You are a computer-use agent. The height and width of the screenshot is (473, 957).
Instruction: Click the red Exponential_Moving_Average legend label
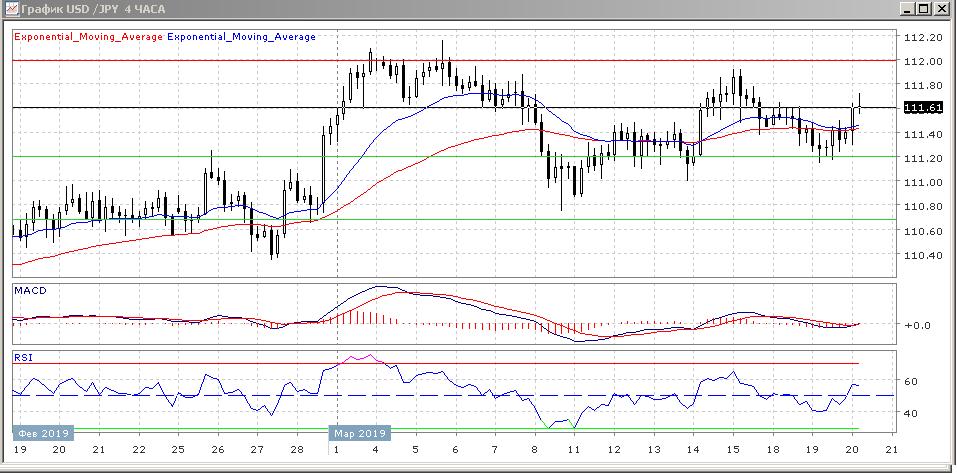click(x=88, y=37)
